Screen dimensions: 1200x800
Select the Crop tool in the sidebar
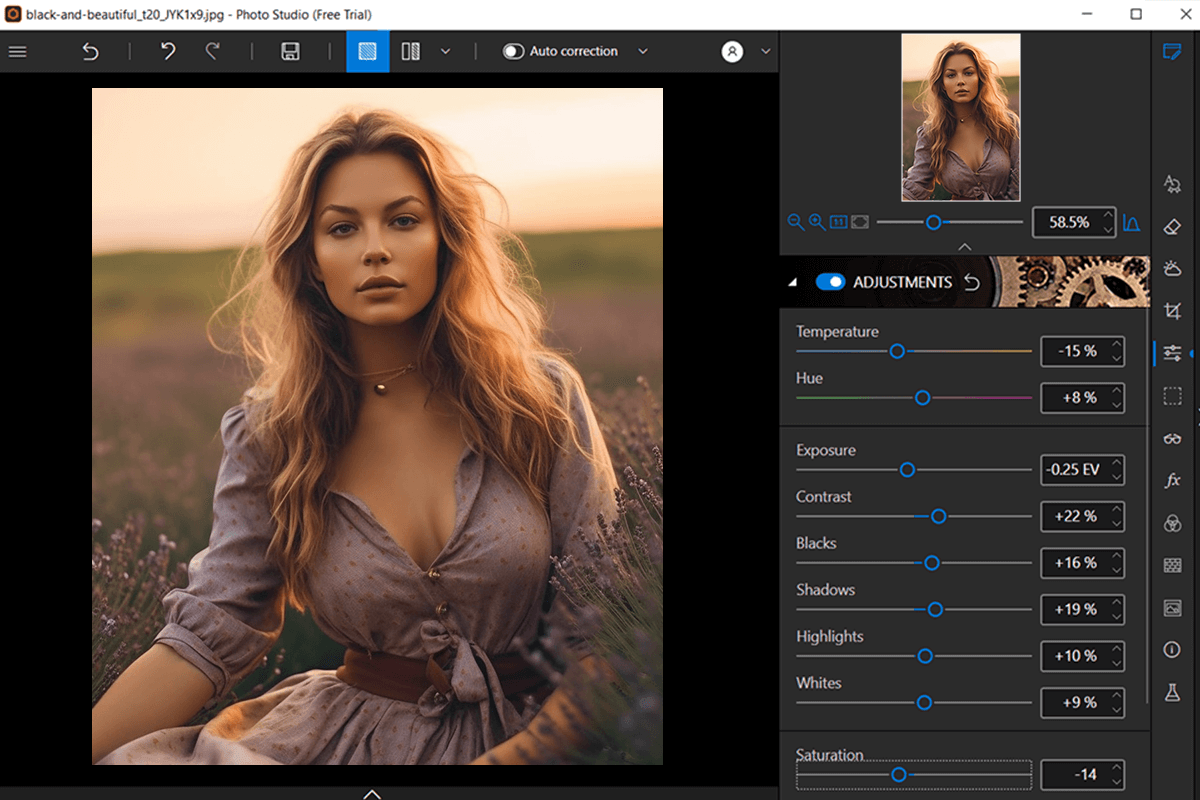(x=1172, y=311)
